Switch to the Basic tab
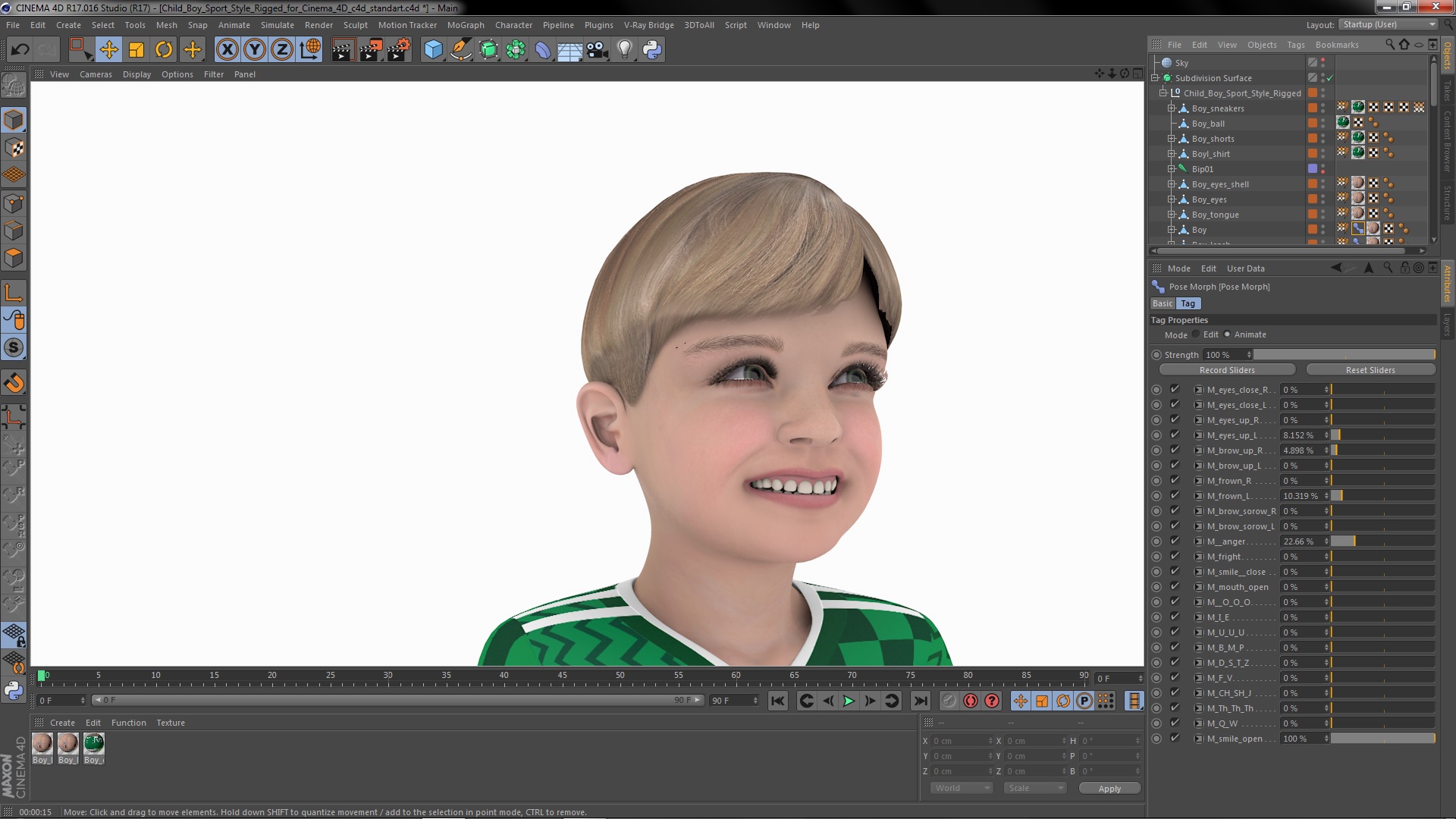Viewport: 1456px width, 819px height. pos(1163,303)
